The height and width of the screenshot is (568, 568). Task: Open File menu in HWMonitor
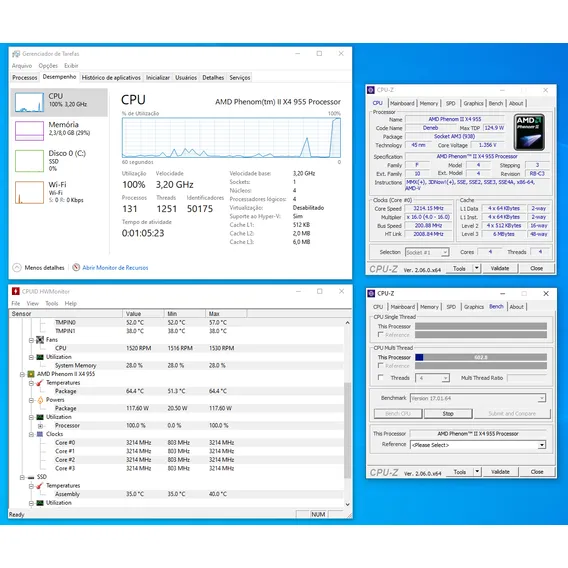click(16, 304)
